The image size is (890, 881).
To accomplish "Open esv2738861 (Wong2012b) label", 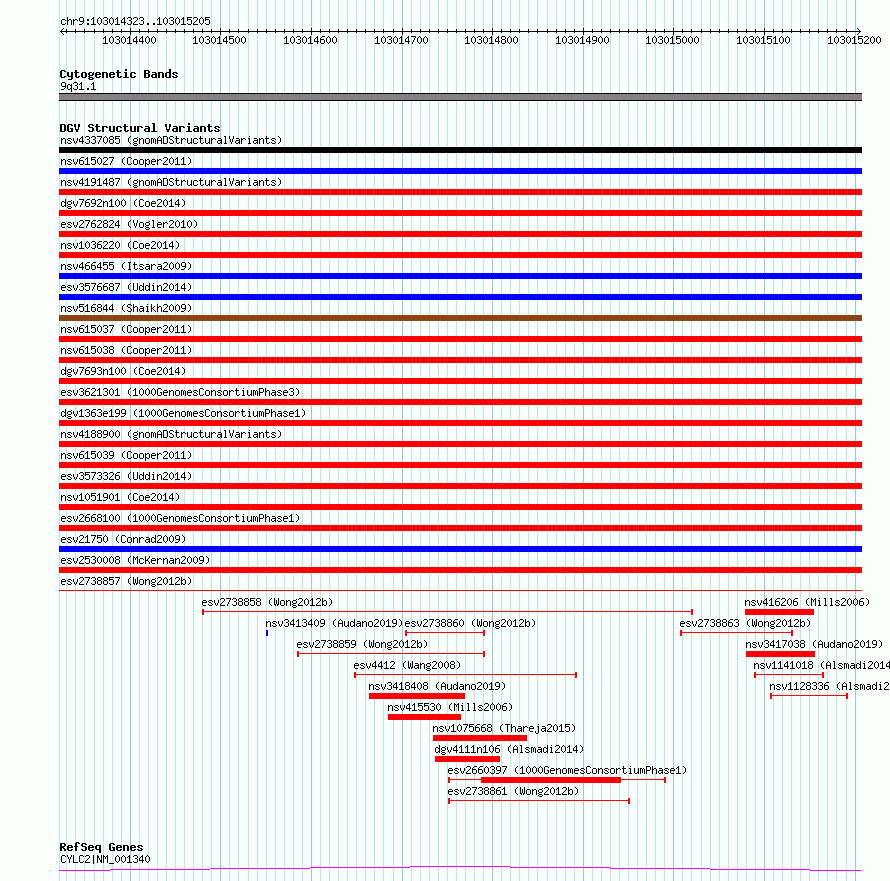I will pos(513,791).
